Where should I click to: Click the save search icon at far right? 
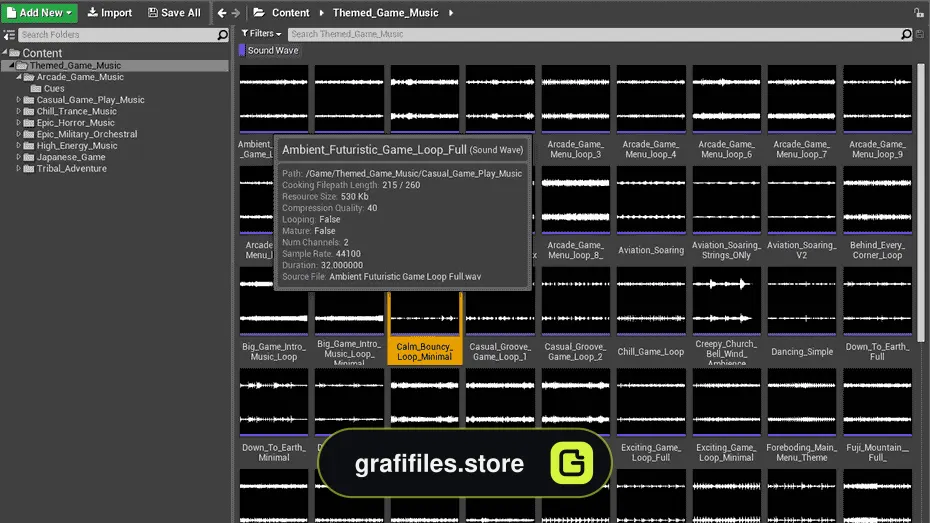tap(920, 34)
